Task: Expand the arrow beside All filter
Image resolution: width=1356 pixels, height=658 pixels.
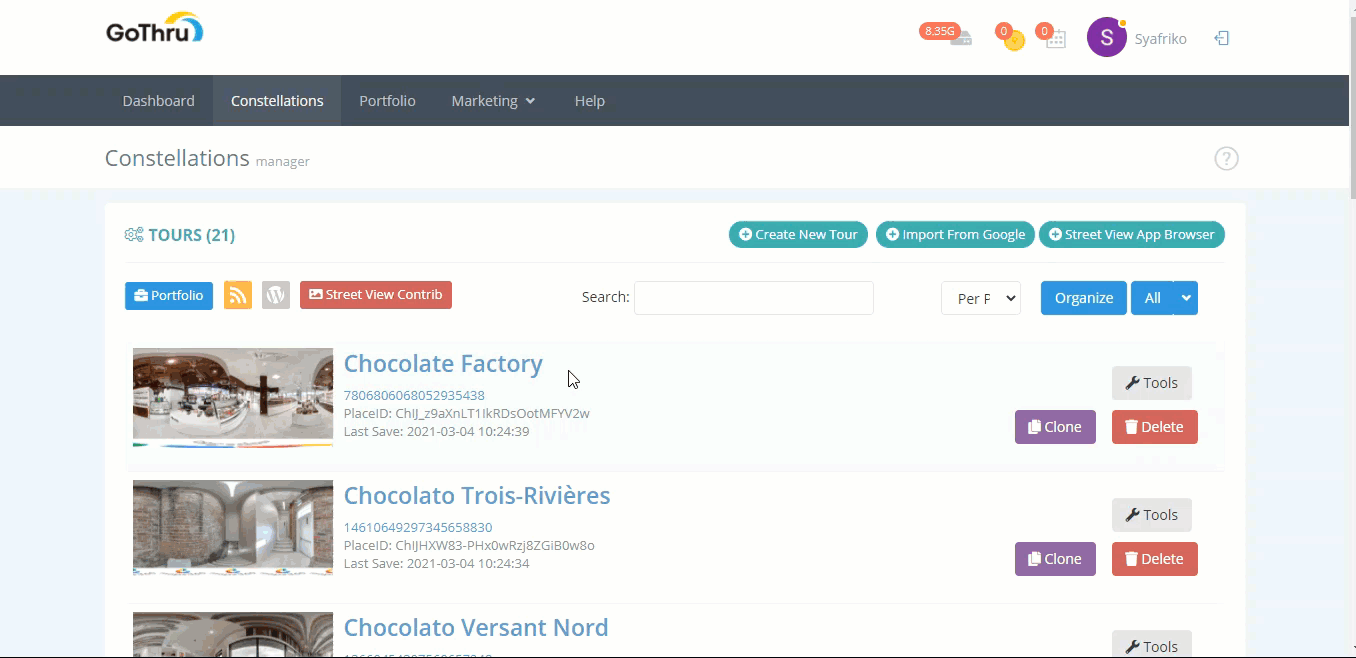Action: point(1186,298)
